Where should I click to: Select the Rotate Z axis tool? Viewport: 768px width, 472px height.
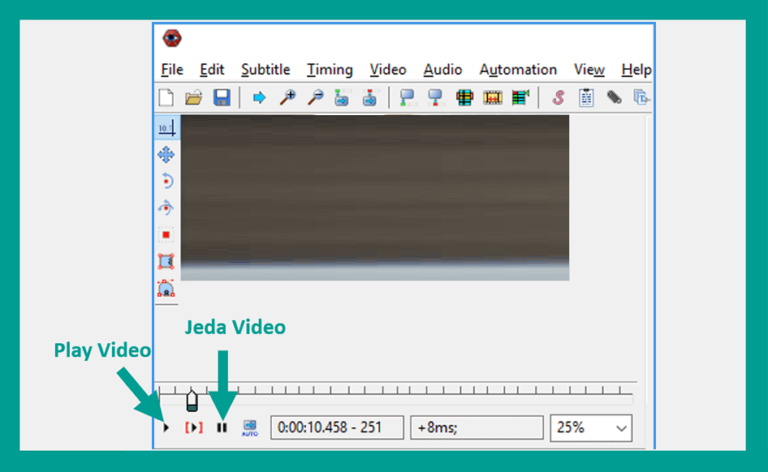167,181
